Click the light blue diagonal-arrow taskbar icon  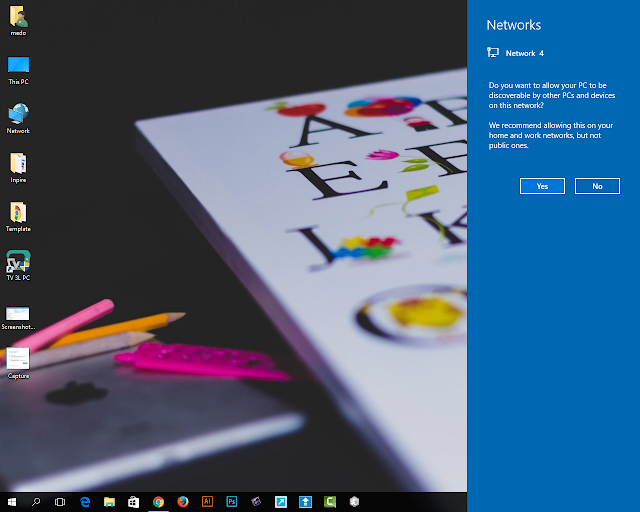(281, 502)
